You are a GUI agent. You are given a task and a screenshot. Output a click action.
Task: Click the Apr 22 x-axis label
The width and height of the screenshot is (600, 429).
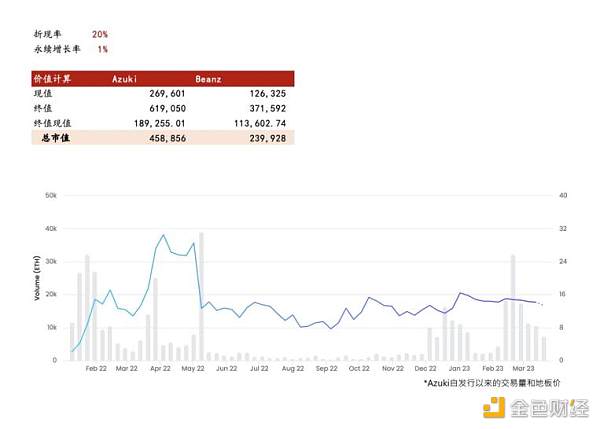pyautogui.click(x=160, y=369)
